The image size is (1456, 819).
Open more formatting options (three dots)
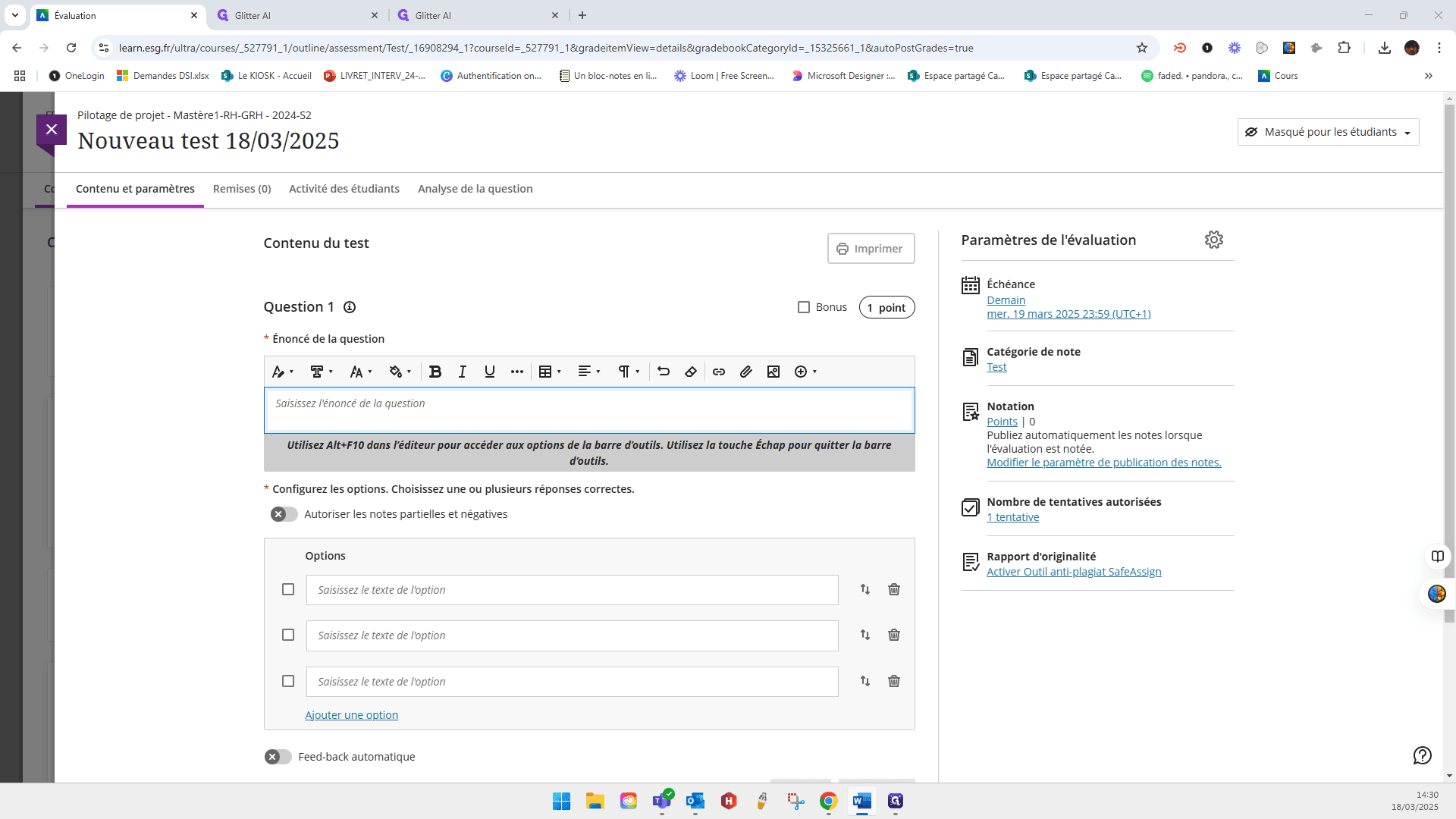(x=517, y=372)
